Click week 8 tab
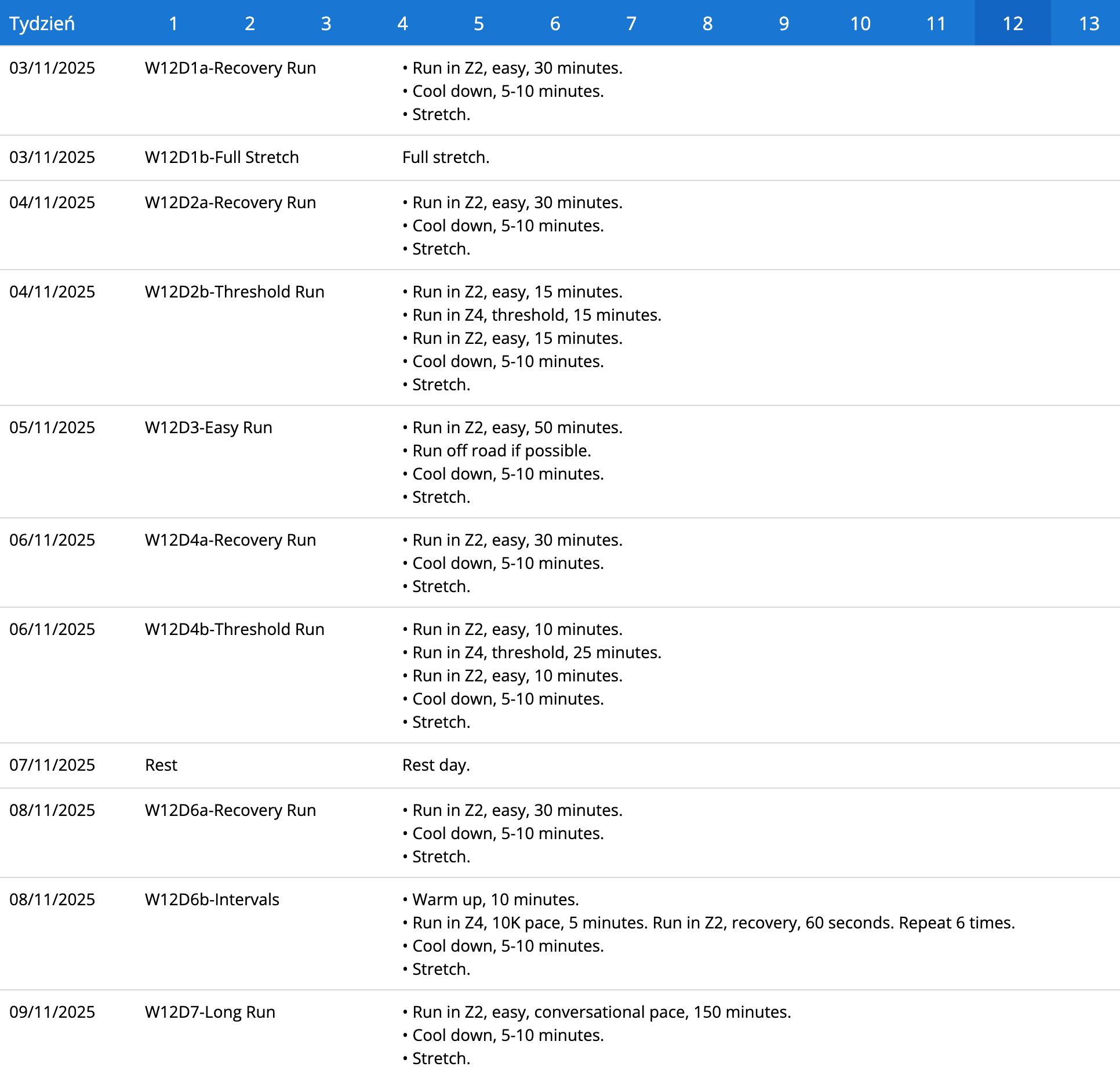 (x=707, y=23)
